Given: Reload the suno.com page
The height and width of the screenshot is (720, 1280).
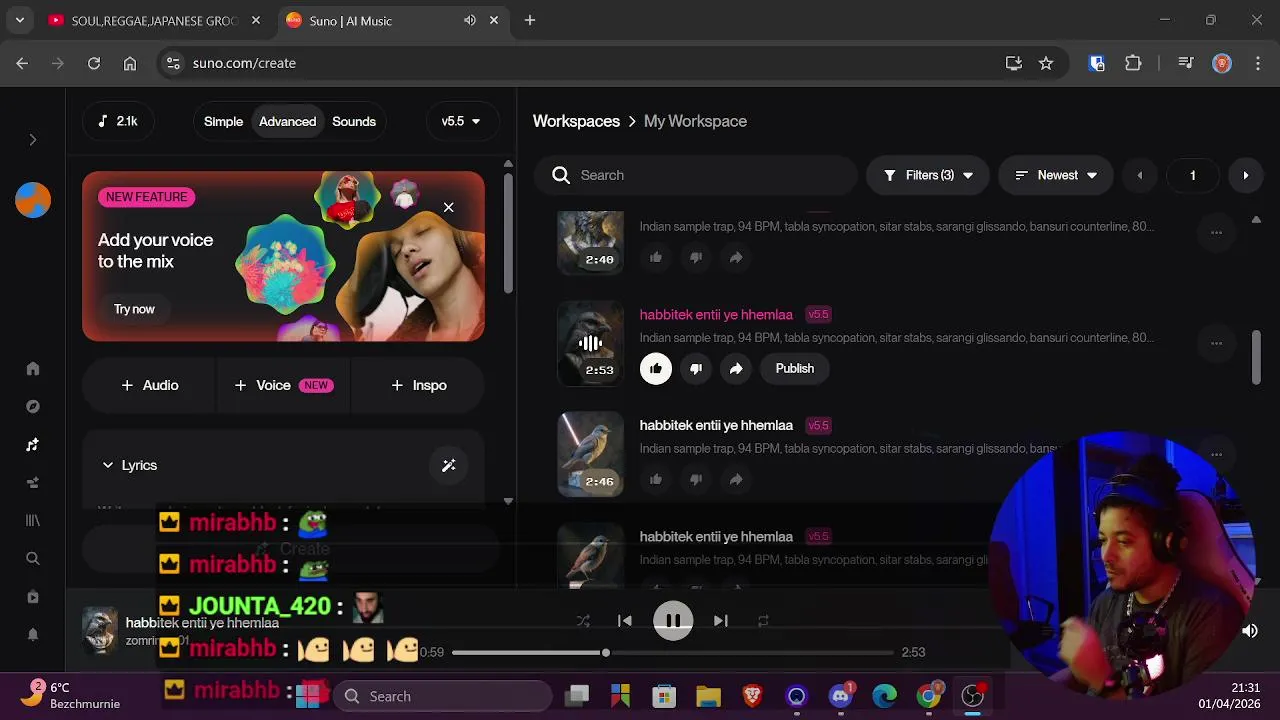Looking at the screenshot, I should pyautogui.click(x=94, y=63).
